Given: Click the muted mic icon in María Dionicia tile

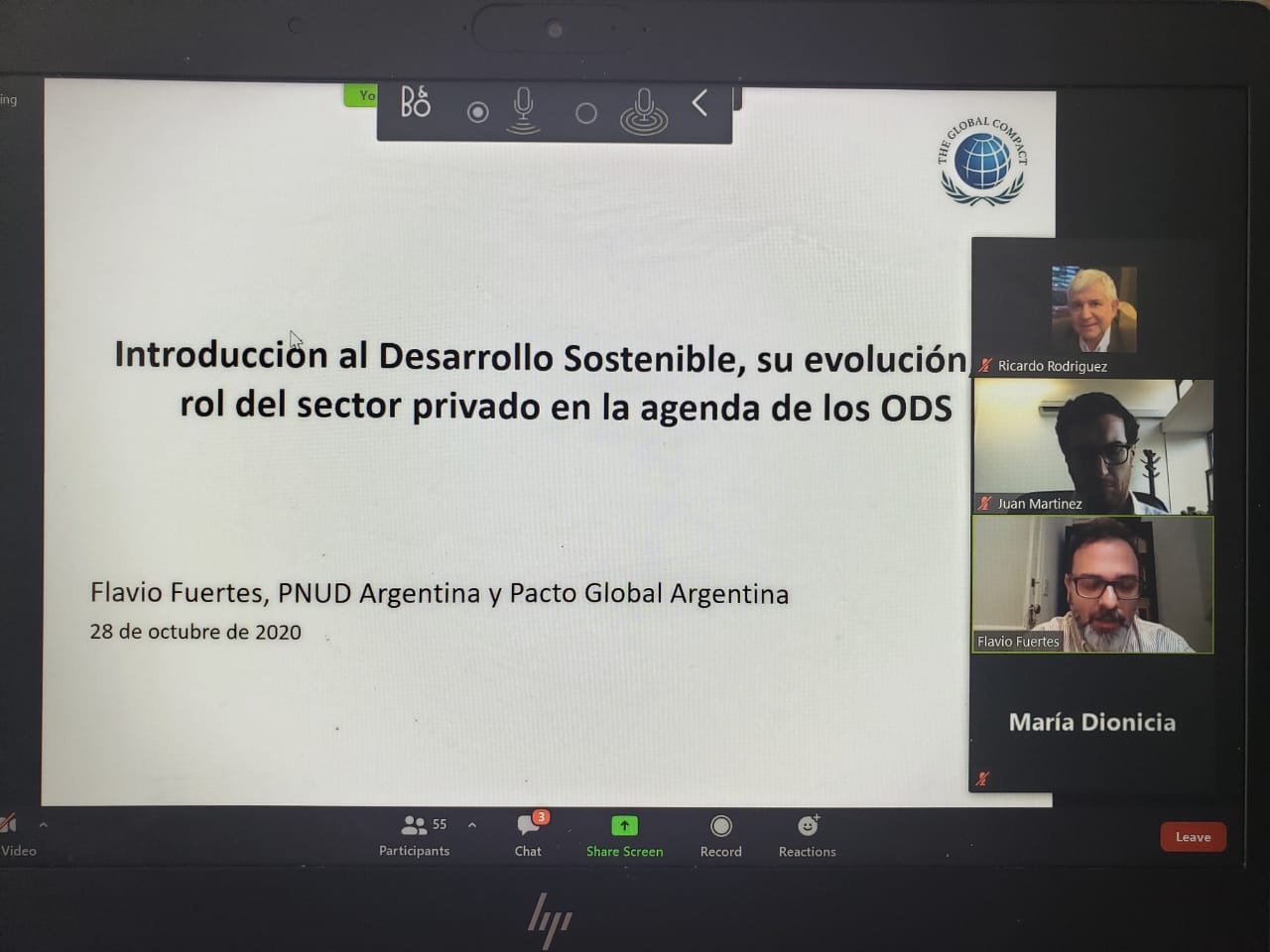Looking at the screenshot, I should coord(982,778).
